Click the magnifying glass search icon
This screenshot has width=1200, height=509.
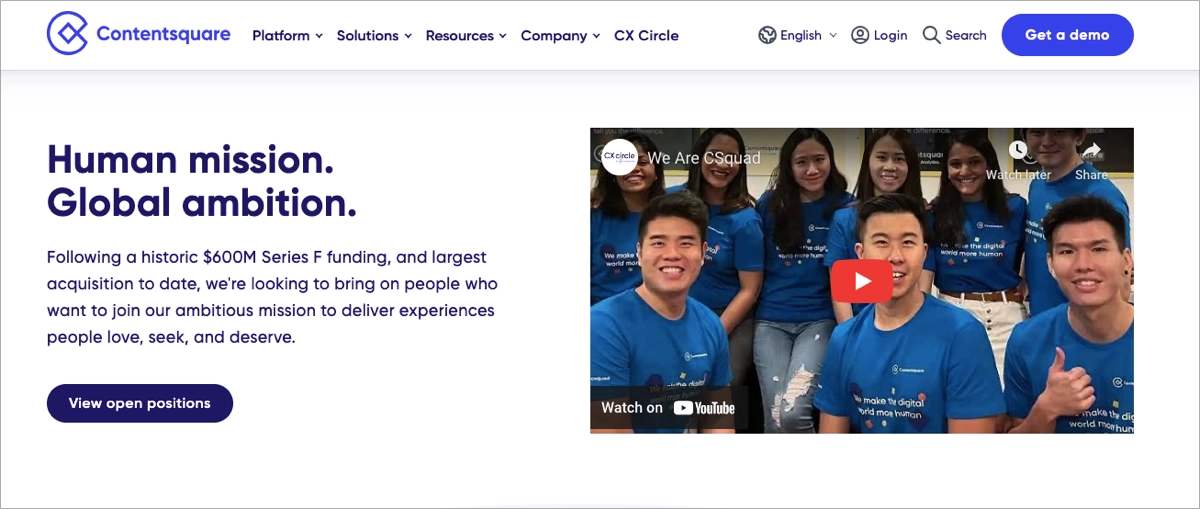(x=931, y=35)
